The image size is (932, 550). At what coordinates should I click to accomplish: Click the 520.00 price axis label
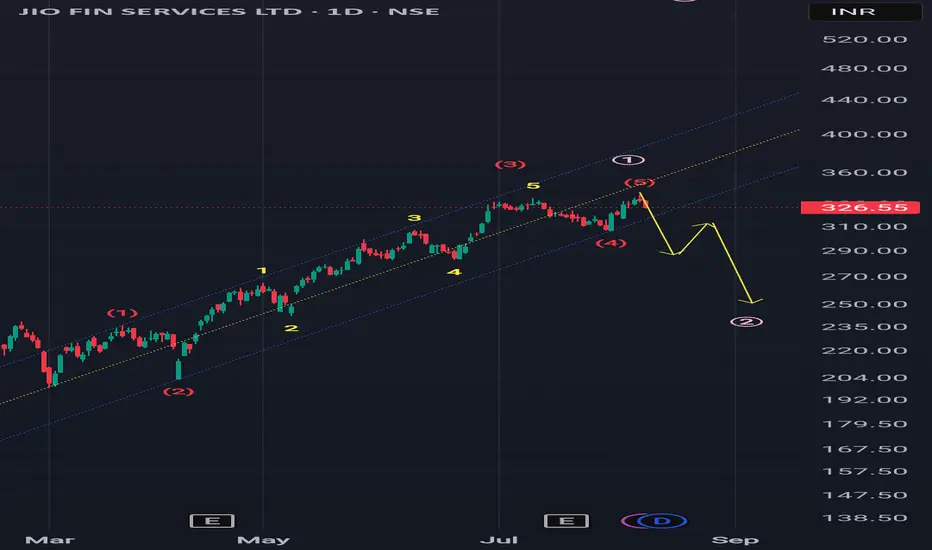coord(864,40)
